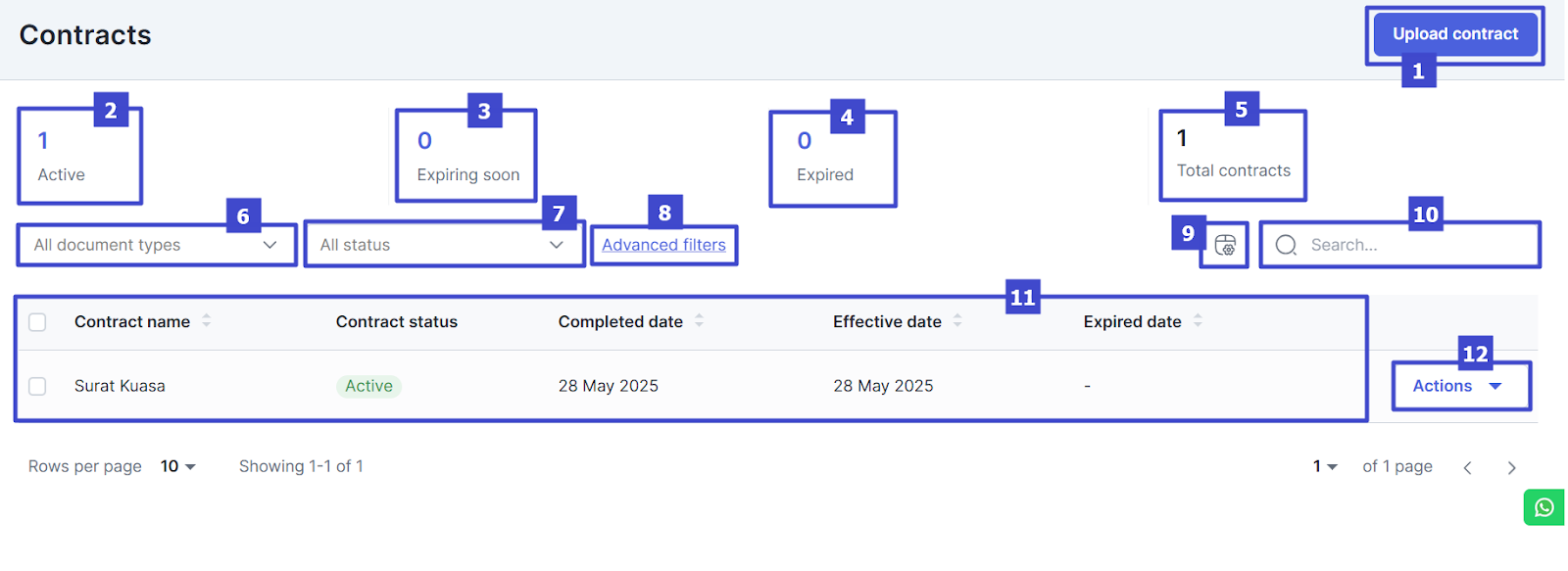Change rows per page from 10
The width and height of the screenshot is (1568, 571).
(178, 466)
